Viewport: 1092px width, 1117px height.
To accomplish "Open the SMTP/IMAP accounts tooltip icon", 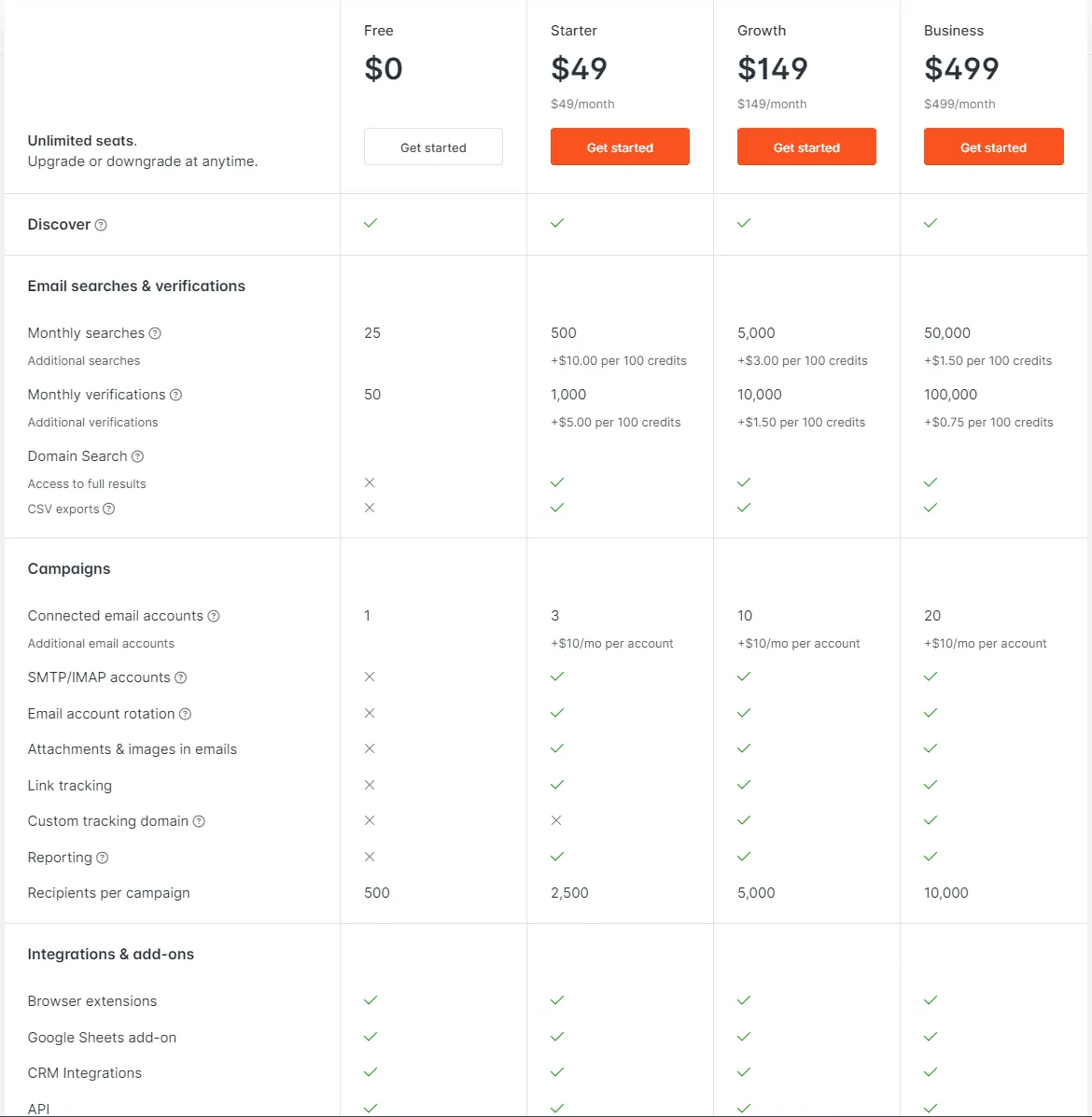I will pyautogui.click(x=182, y=677).
